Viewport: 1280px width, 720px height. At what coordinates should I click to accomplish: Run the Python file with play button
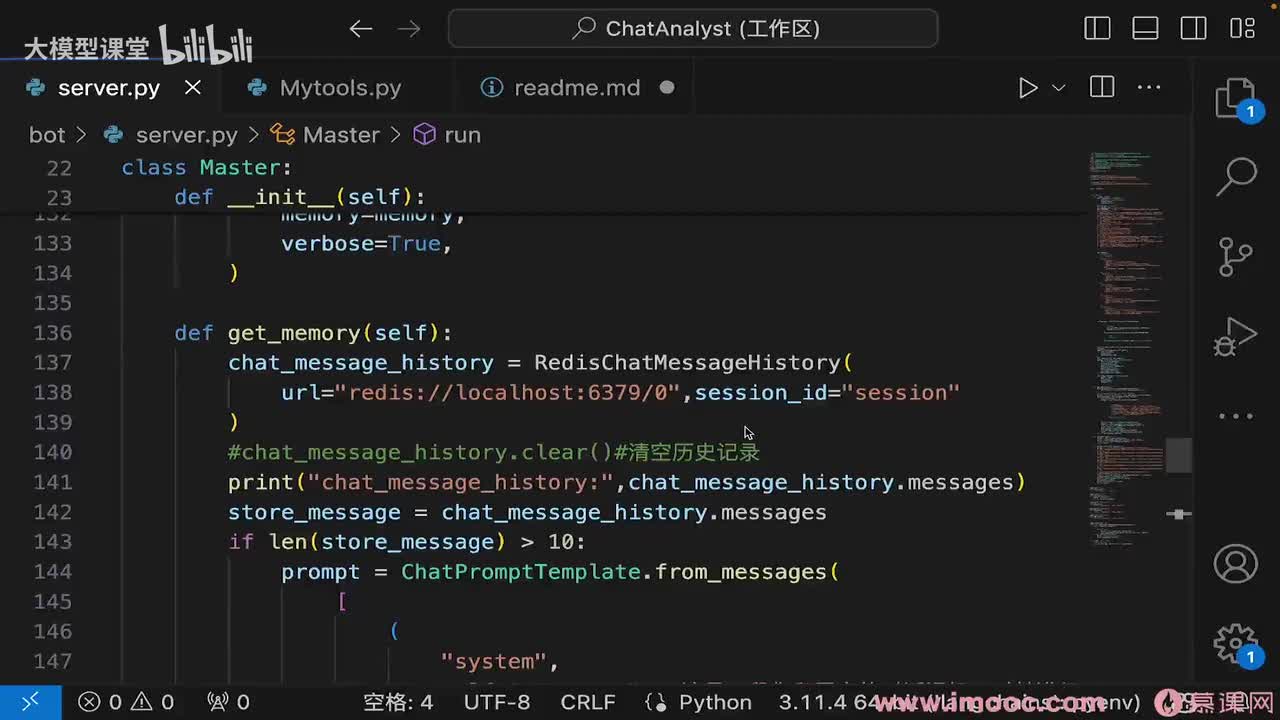coord(1028,88)
